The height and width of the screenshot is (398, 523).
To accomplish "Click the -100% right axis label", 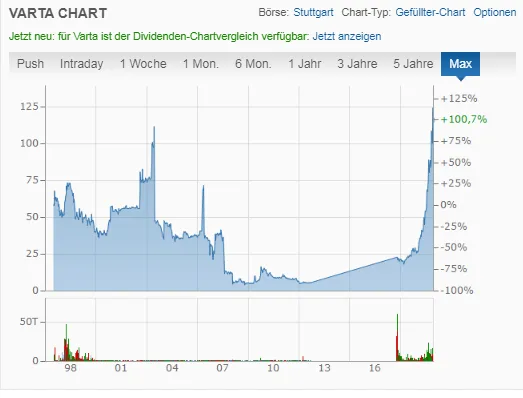I will pyautogui.click(x=457, y=290).
